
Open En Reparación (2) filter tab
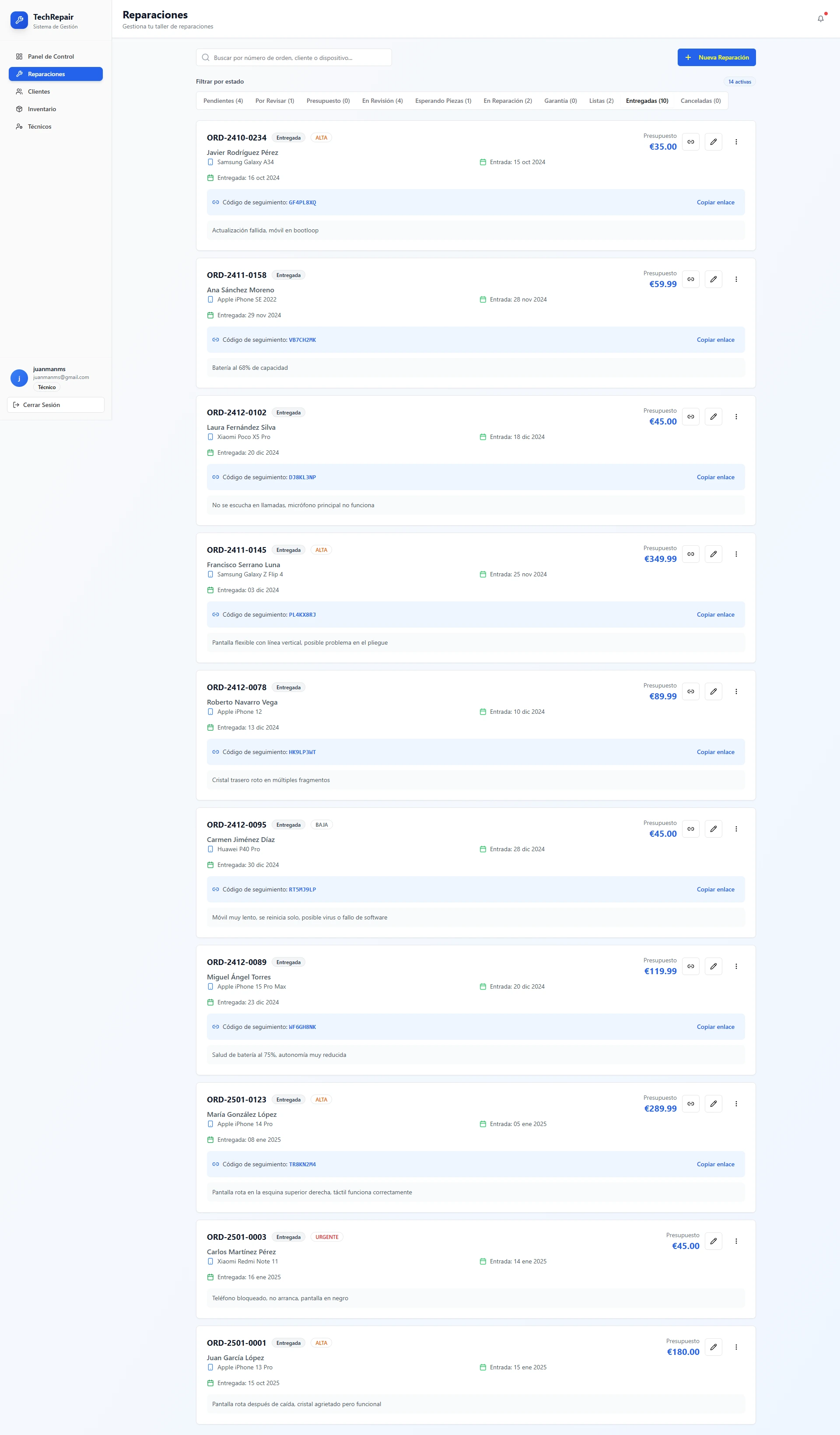(x=507, y=101)
